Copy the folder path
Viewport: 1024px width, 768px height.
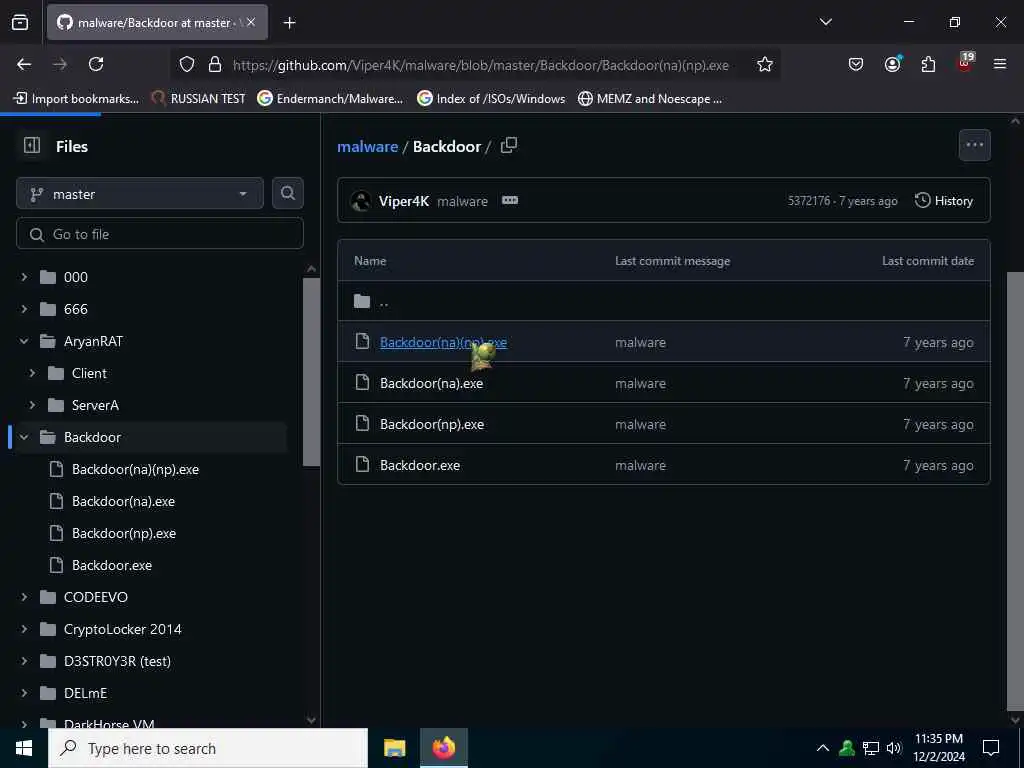(509, 146)
